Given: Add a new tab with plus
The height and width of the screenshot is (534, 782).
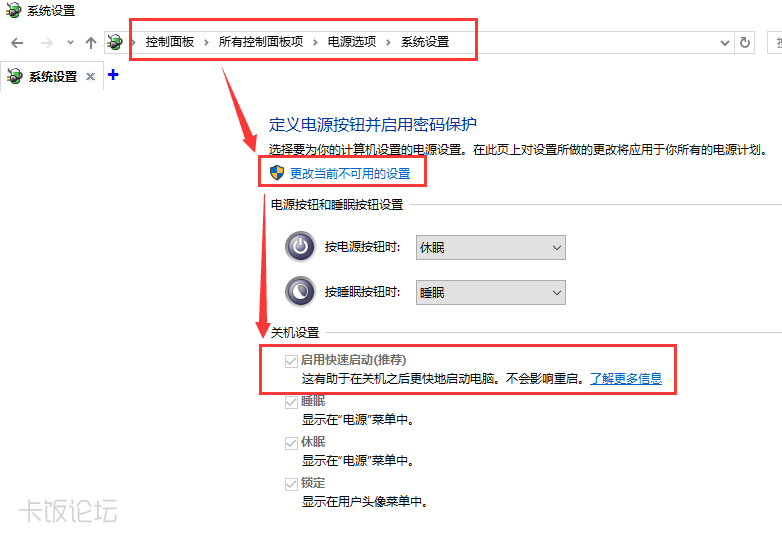Looking at the screenshot, I should tap(113, 75).
